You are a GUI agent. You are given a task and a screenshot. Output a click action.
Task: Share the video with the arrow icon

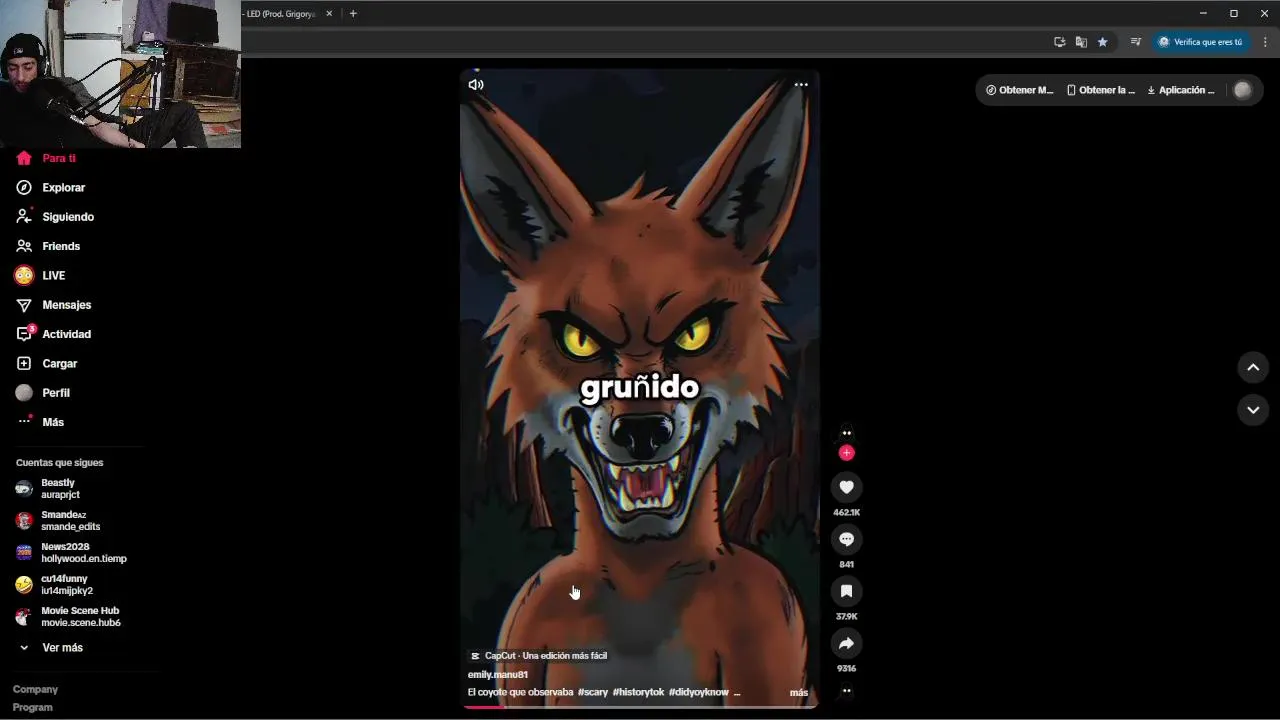click(846, 643)
